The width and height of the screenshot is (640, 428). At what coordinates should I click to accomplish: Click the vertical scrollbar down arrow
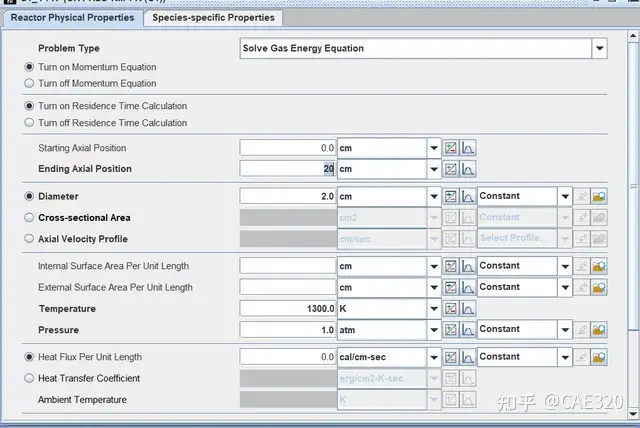[633, 414]
